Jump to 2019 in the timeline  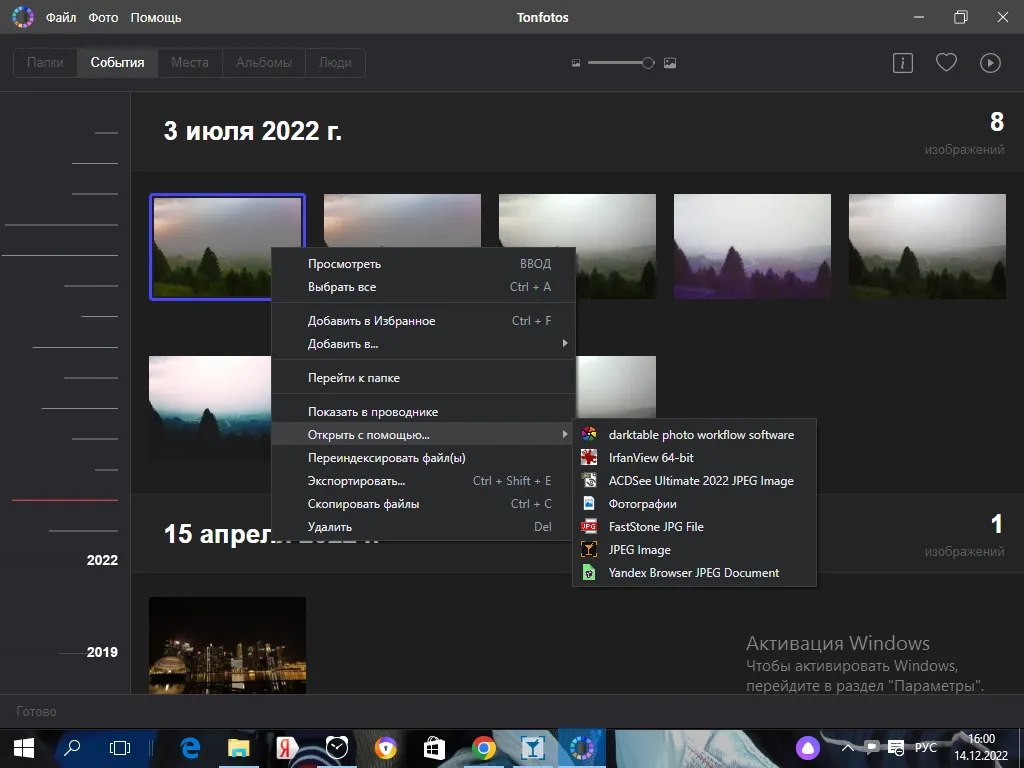pos(102,652)
